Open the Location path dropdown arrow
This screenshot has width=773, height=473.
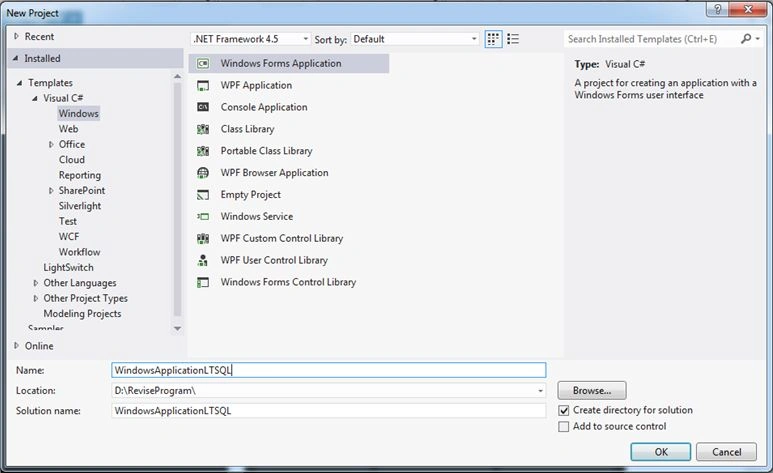tap(540, 391)
